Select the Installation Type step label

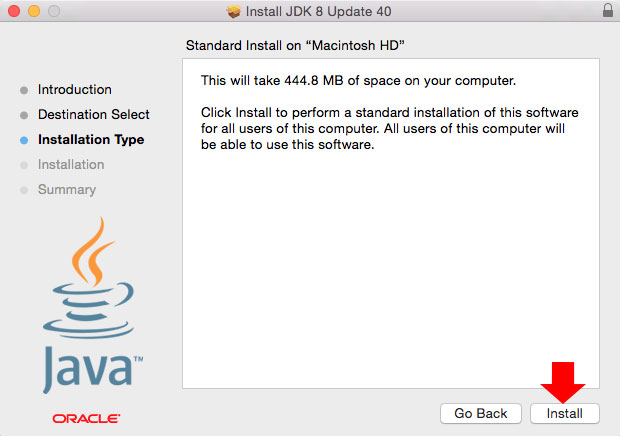[91, 140]
